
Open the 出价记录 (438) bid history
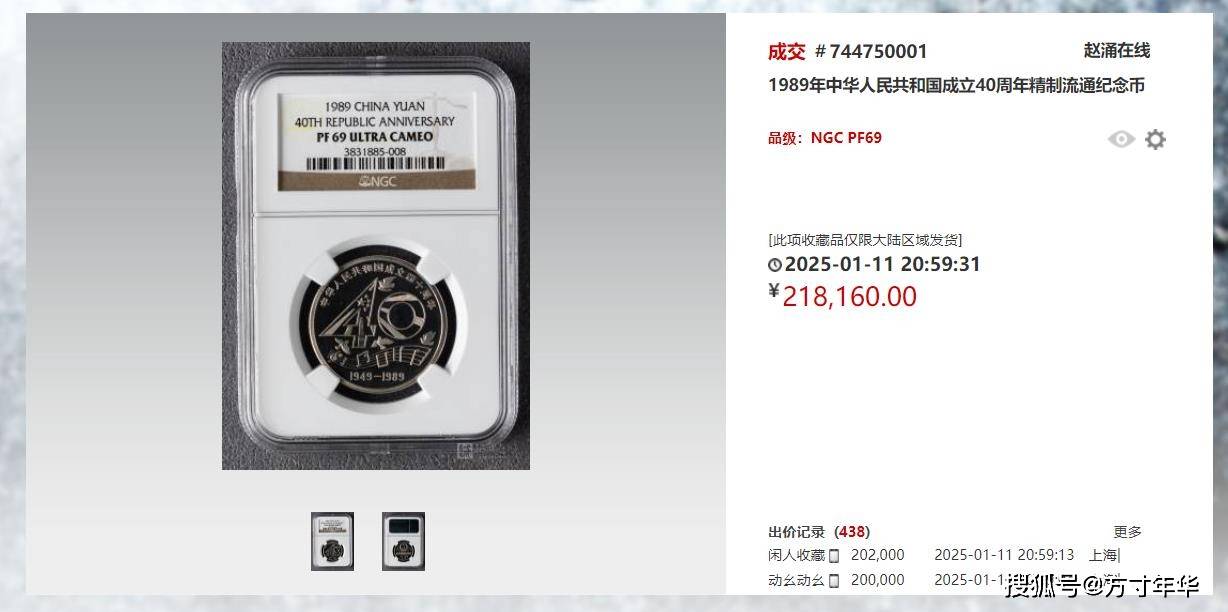coord(819,532)
